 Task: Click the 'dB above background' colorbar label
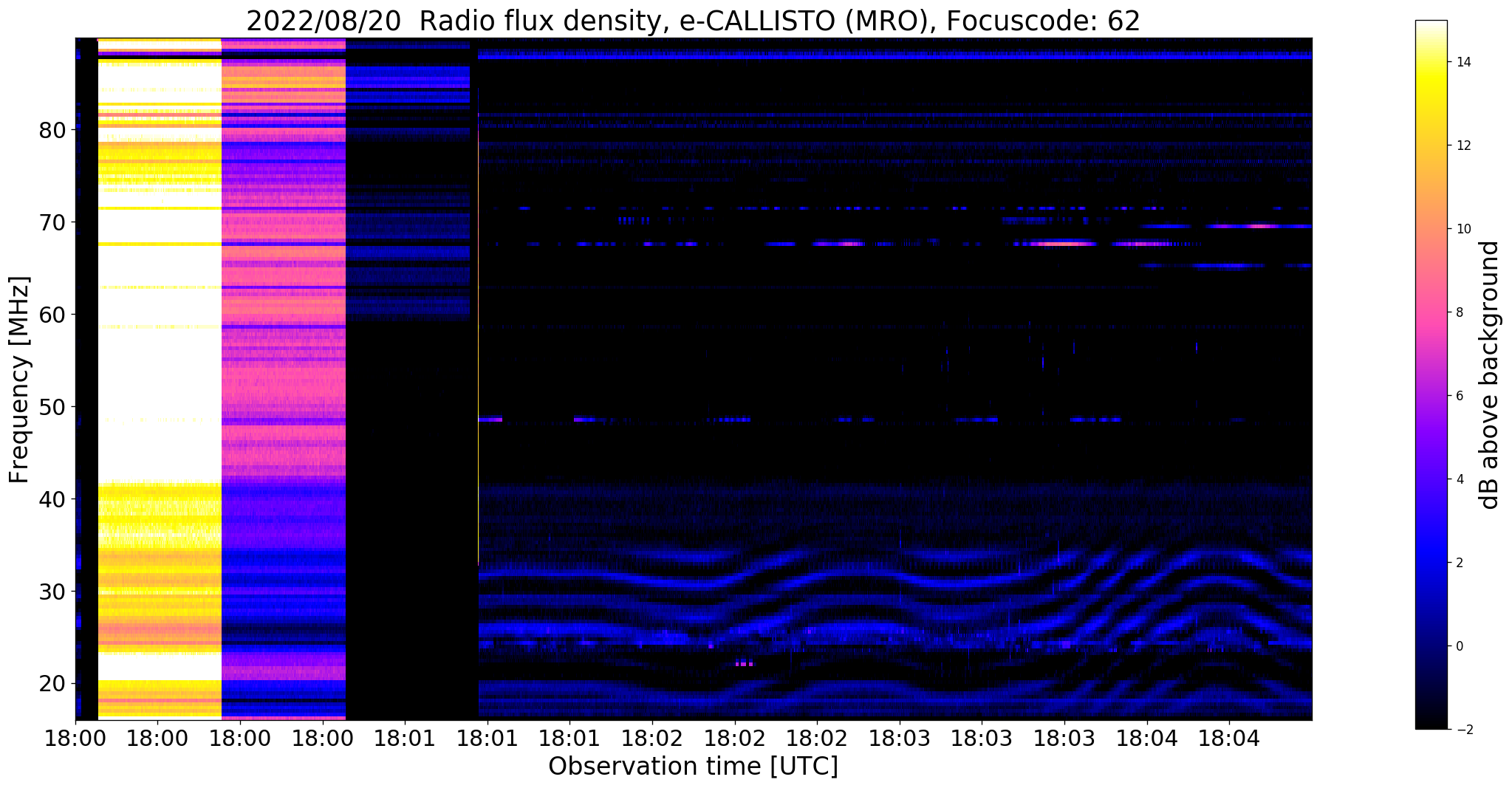pyautogui.click(x=1490, y=375)
